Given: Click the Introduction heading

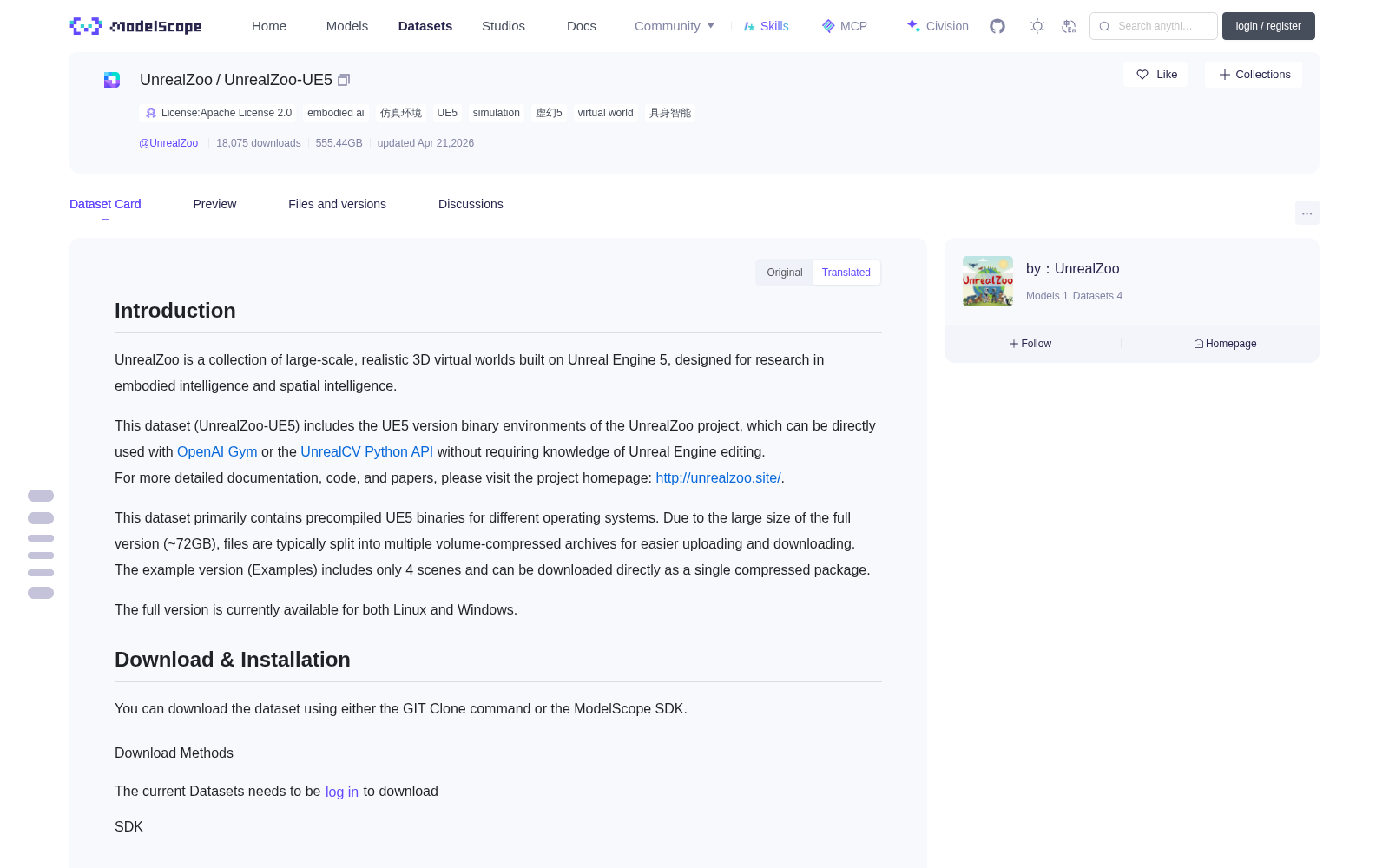Looking at the screenshot, I should 175,311.
